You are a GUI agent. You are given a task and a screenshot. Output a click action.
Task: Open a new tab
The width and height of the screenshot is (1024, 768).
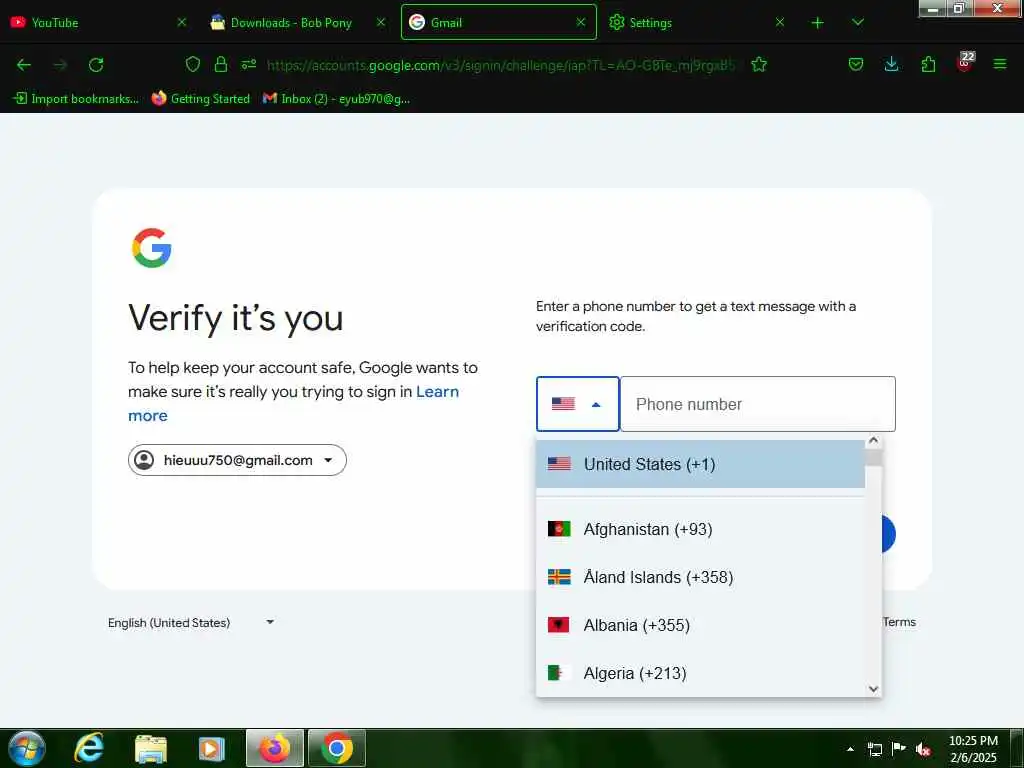click(818, 23)
